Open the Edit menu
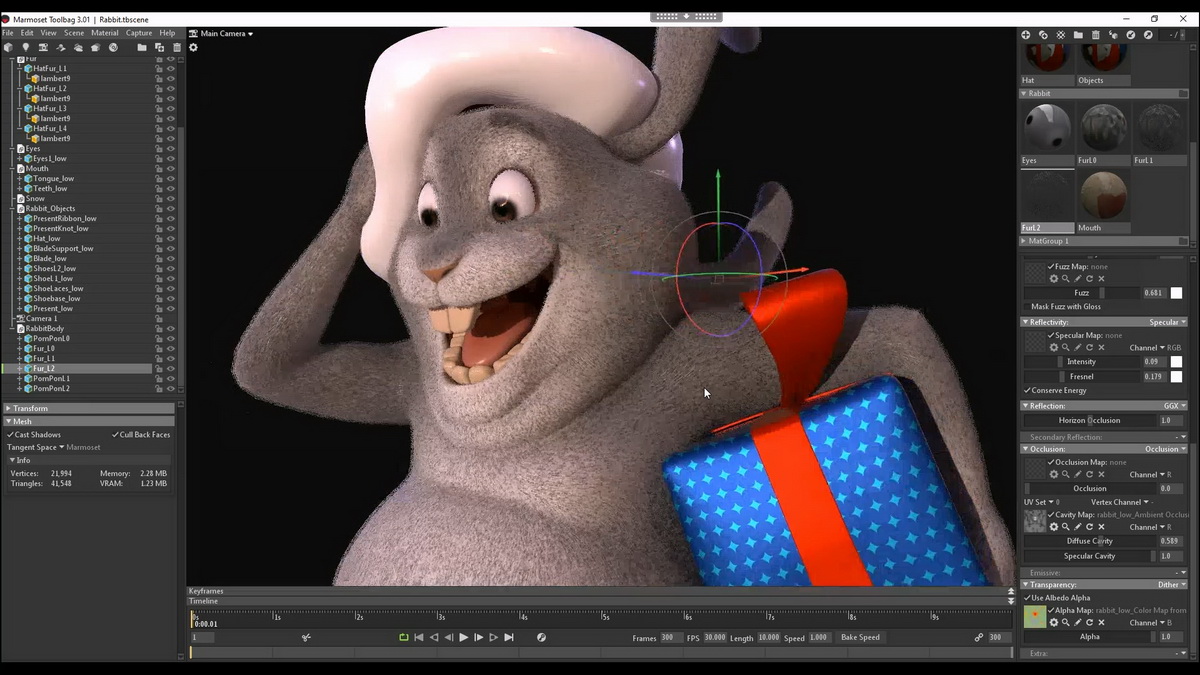 point(27,33)
